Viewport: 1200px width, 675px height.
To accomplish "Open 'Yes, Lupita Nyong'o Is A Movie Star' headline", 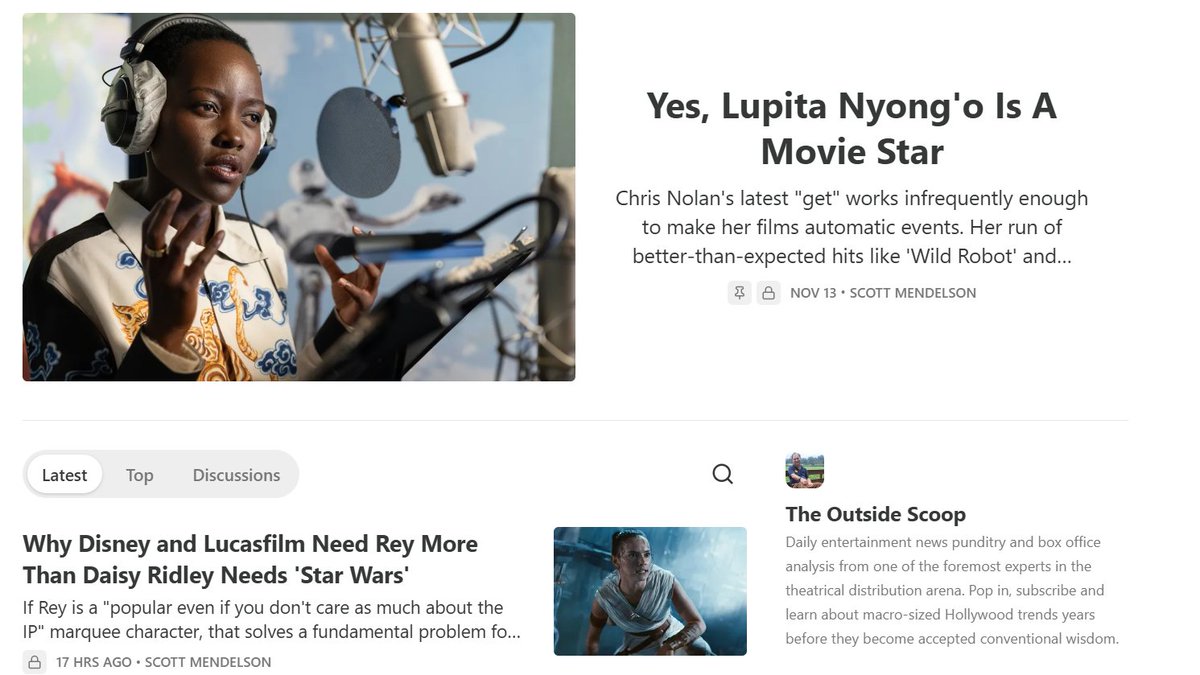I will click(x=852, y=129).
